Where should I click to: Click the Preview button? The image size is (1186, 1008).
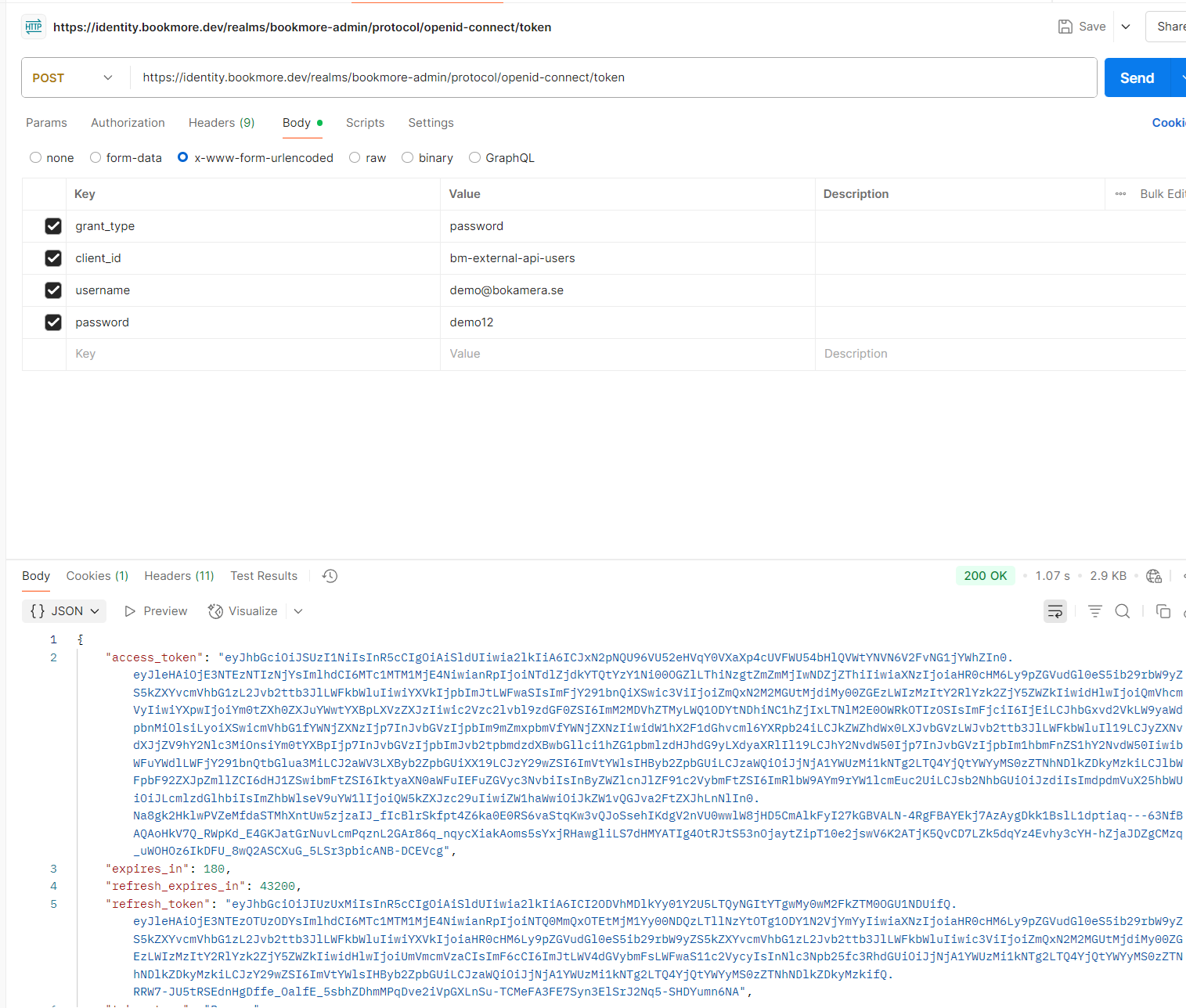click(x=156, y=611)
